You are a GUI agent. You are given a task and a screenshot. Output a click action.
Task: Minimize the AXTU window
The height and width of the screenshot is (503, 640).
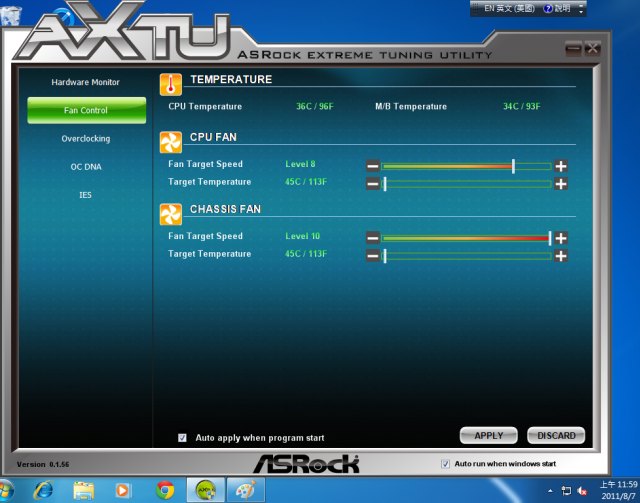click(x=573, y=49)
